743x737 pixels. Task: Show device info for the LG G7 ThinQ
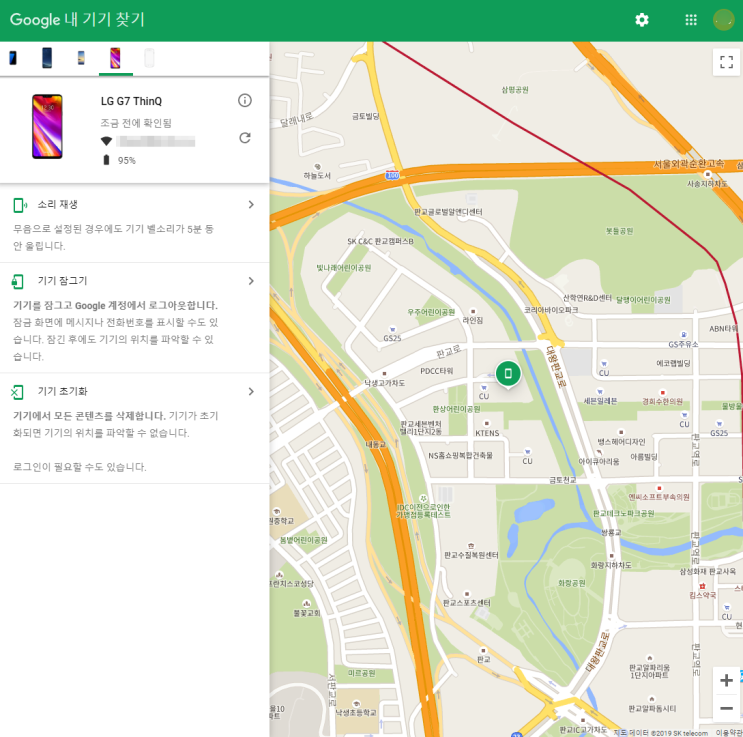(x=245, y=100)
